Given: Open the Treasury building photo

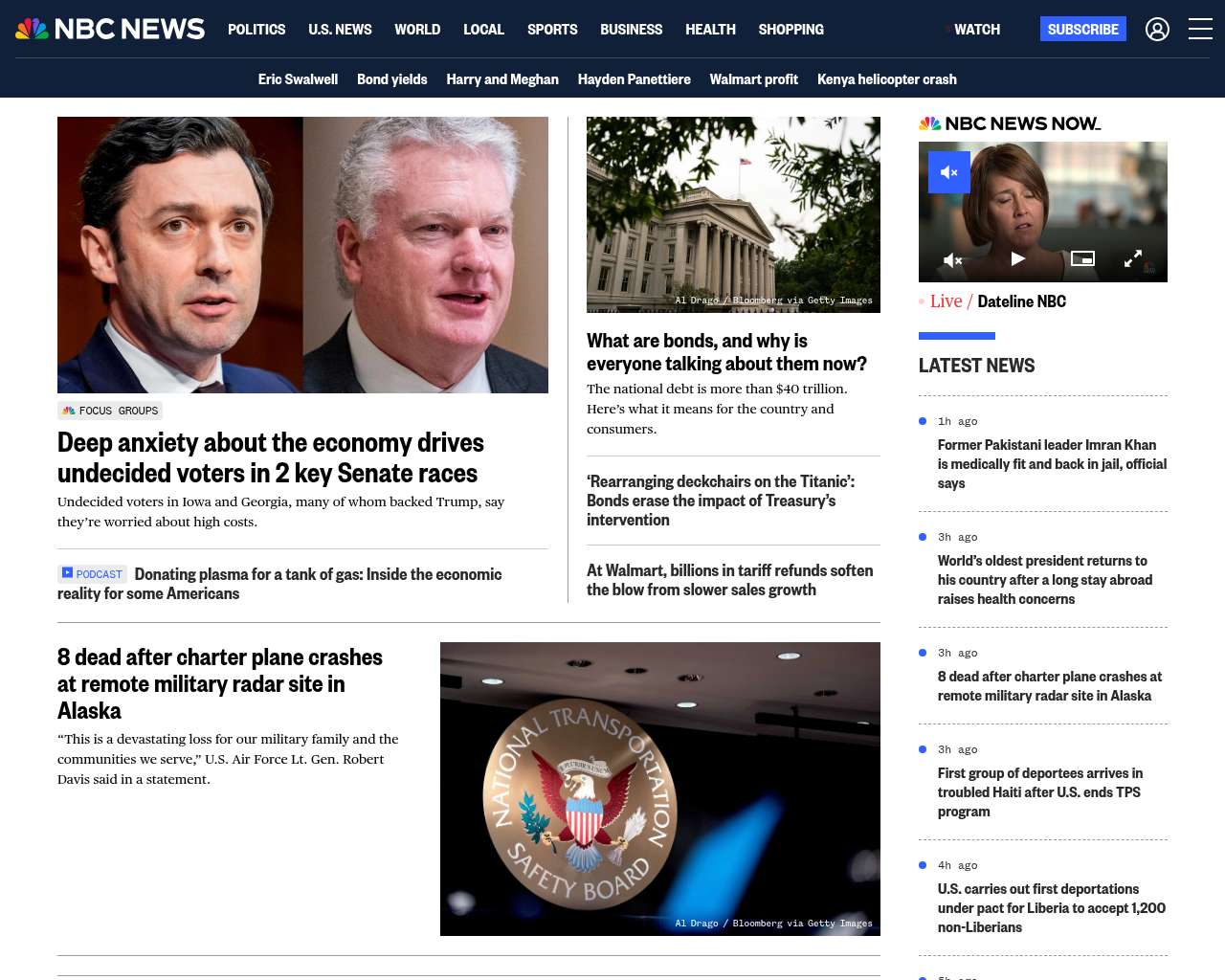Looking at the screenshot, I should pyautogui.click(x=733, y=214).
